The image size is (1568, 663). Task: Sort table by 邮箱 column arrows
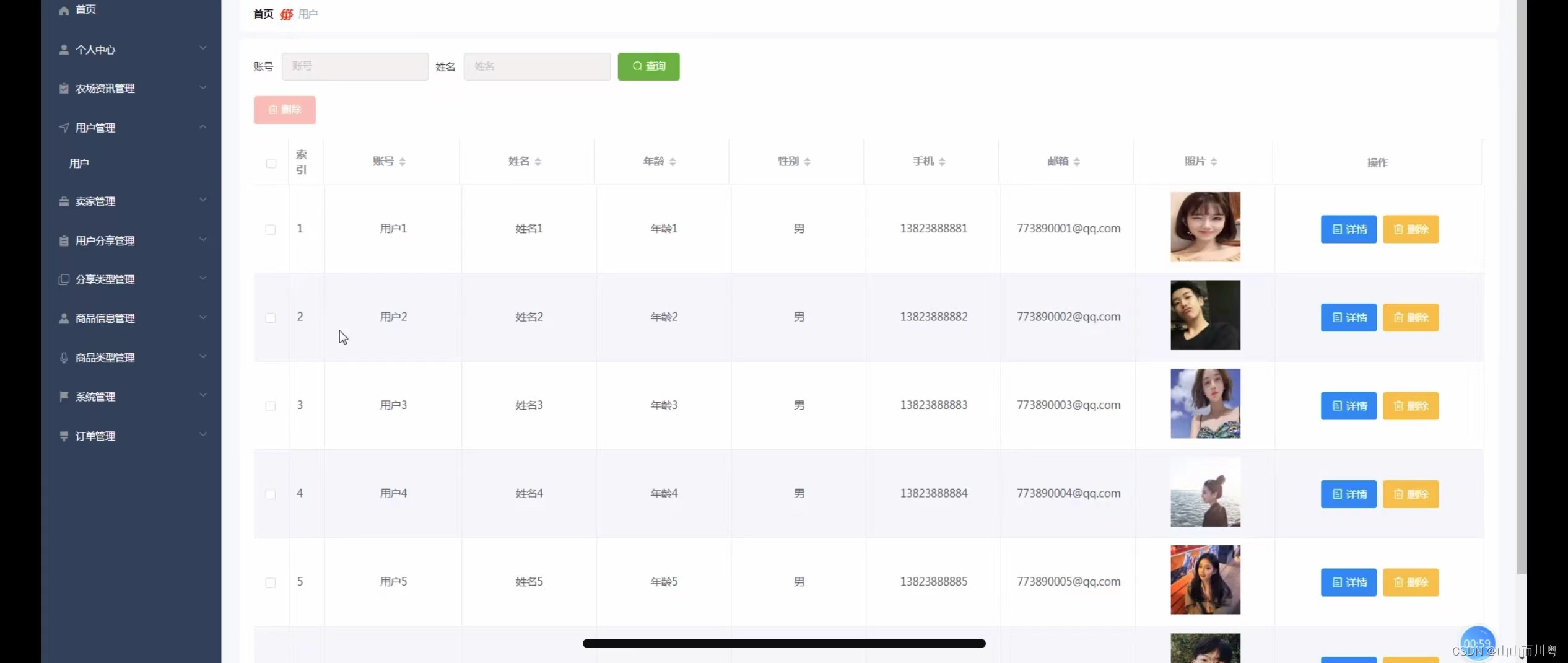point(1077,162)
